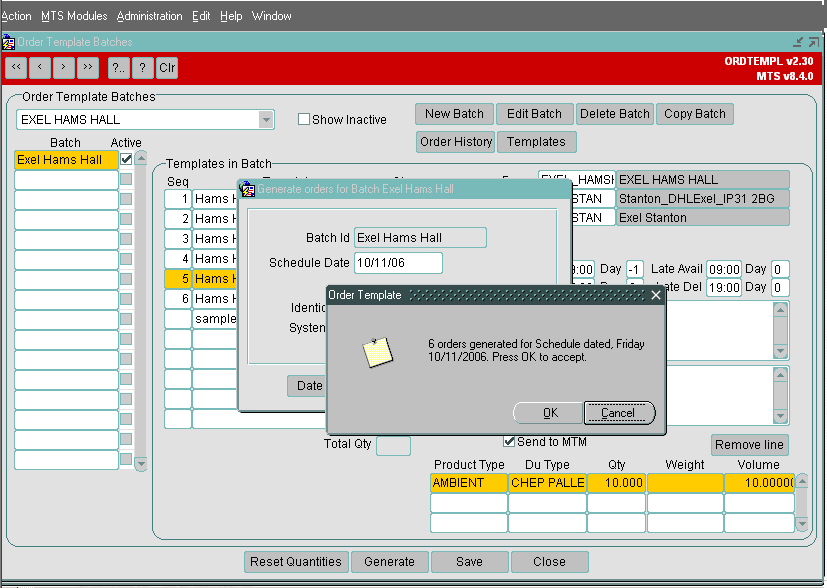
Task: Toggle the Show Inactive checkbox
Action: [x=304, y=119]
